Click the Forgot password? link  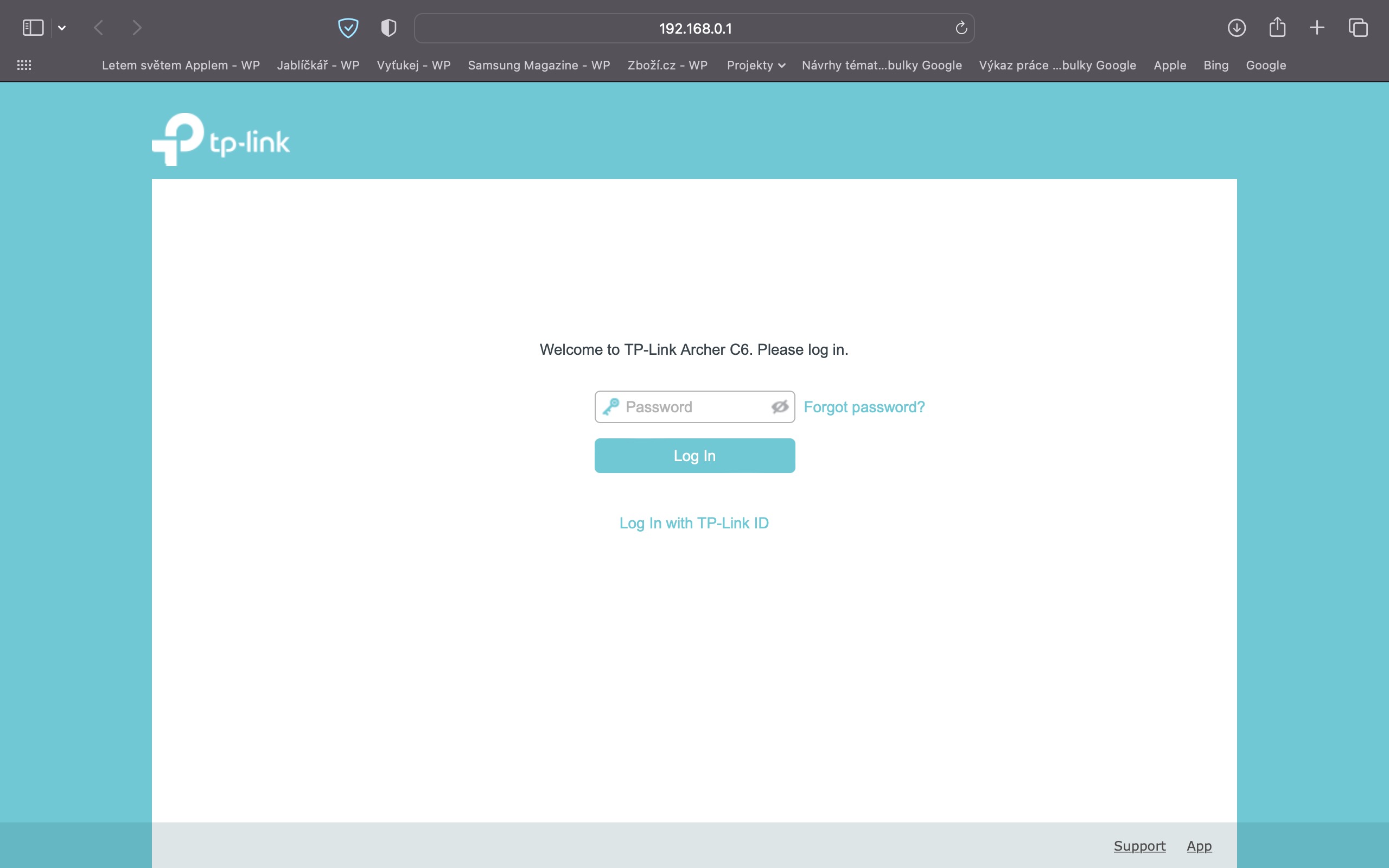(x=864, y=407)
